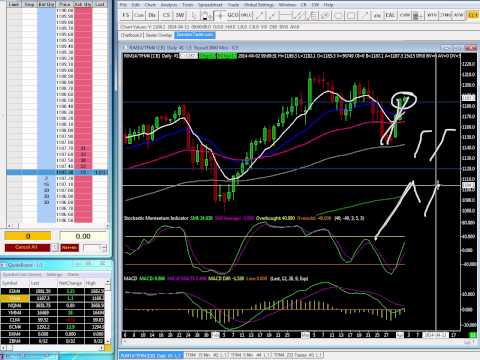Open the Spreadsheet menu
480x360 pixels.
click(210, 5)
